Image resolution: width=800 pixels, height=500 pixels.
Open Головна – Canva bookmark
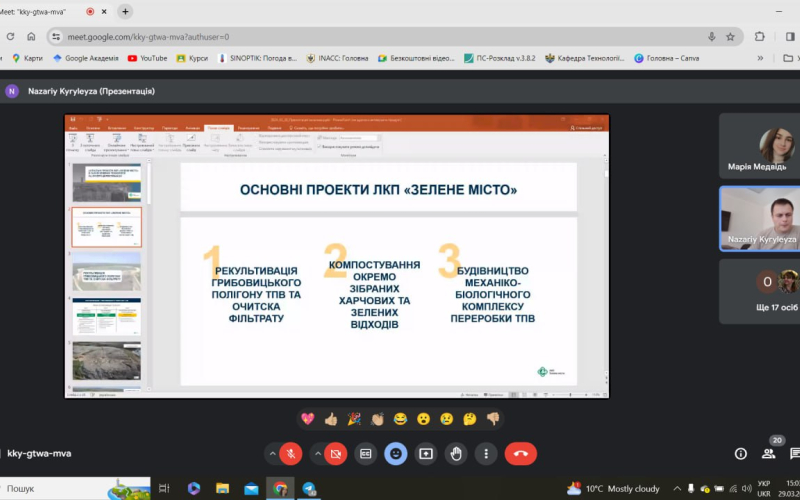pyautogui.click(x=666, y=58)
